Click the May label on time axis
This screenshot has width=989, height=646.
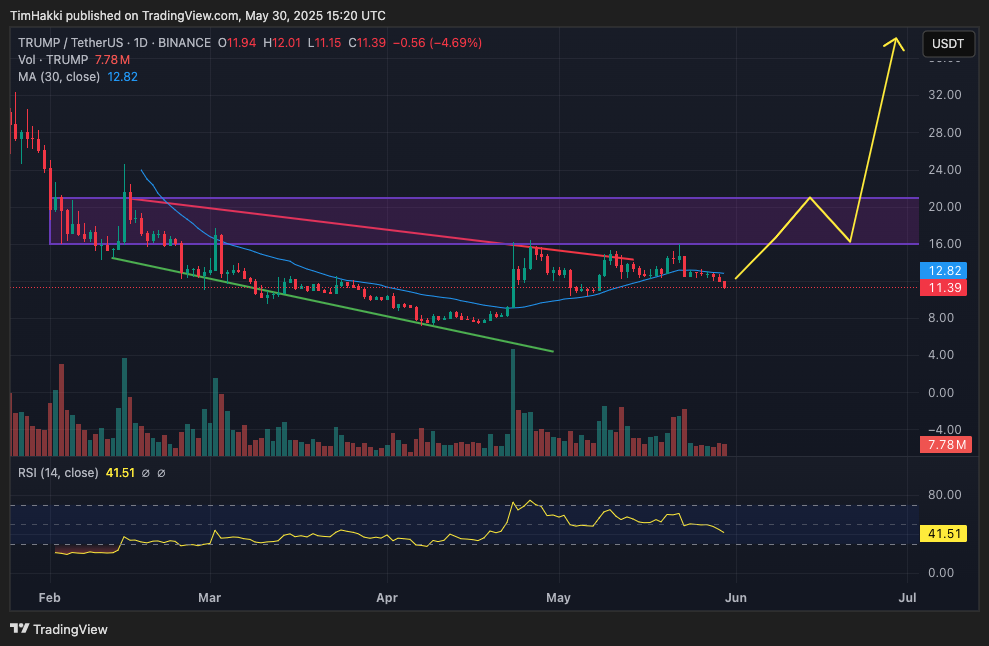pyautogui.click(x=558, y=597)
